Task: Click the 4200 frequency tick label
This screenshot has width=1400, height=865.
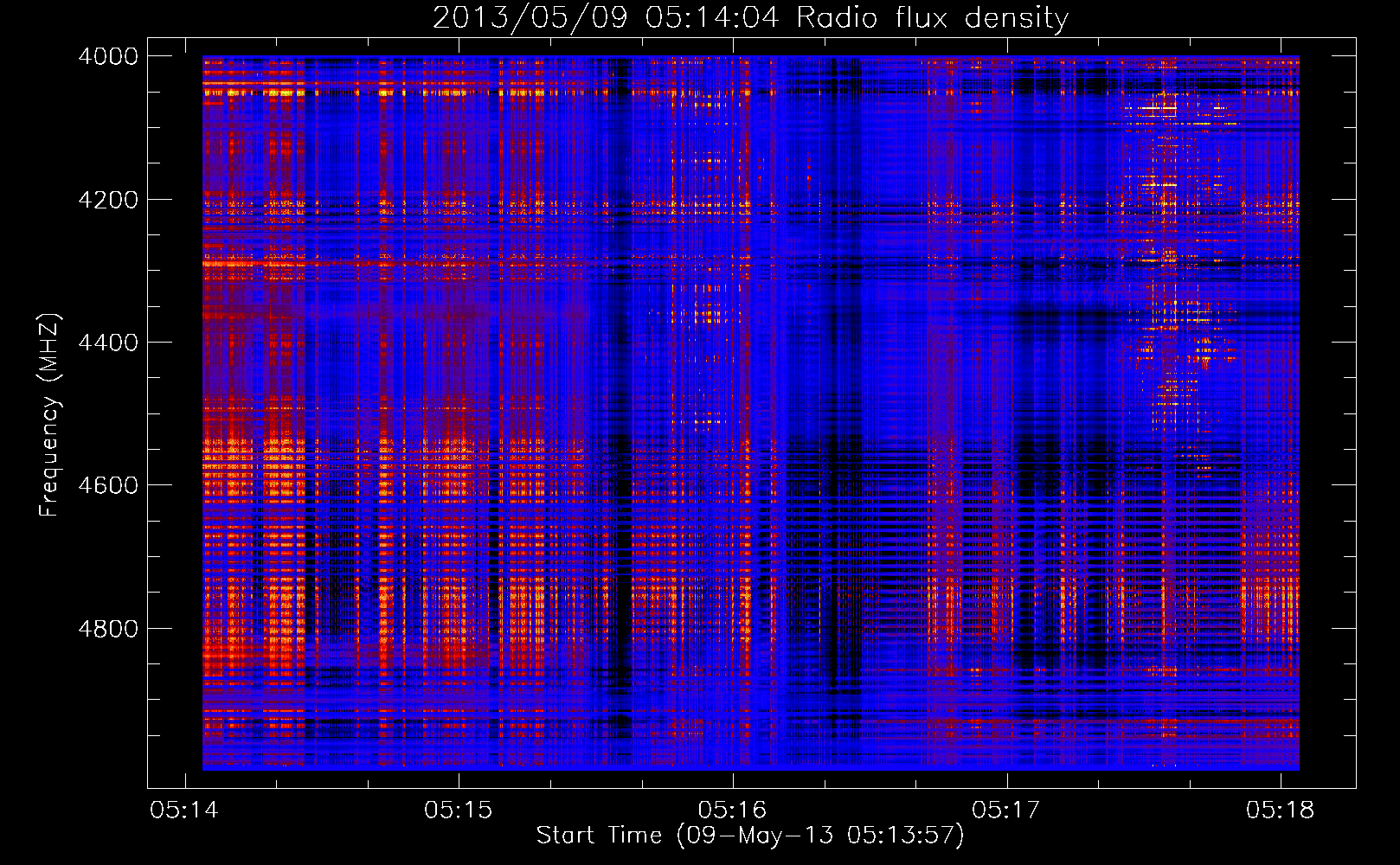Action: (108, 200)
